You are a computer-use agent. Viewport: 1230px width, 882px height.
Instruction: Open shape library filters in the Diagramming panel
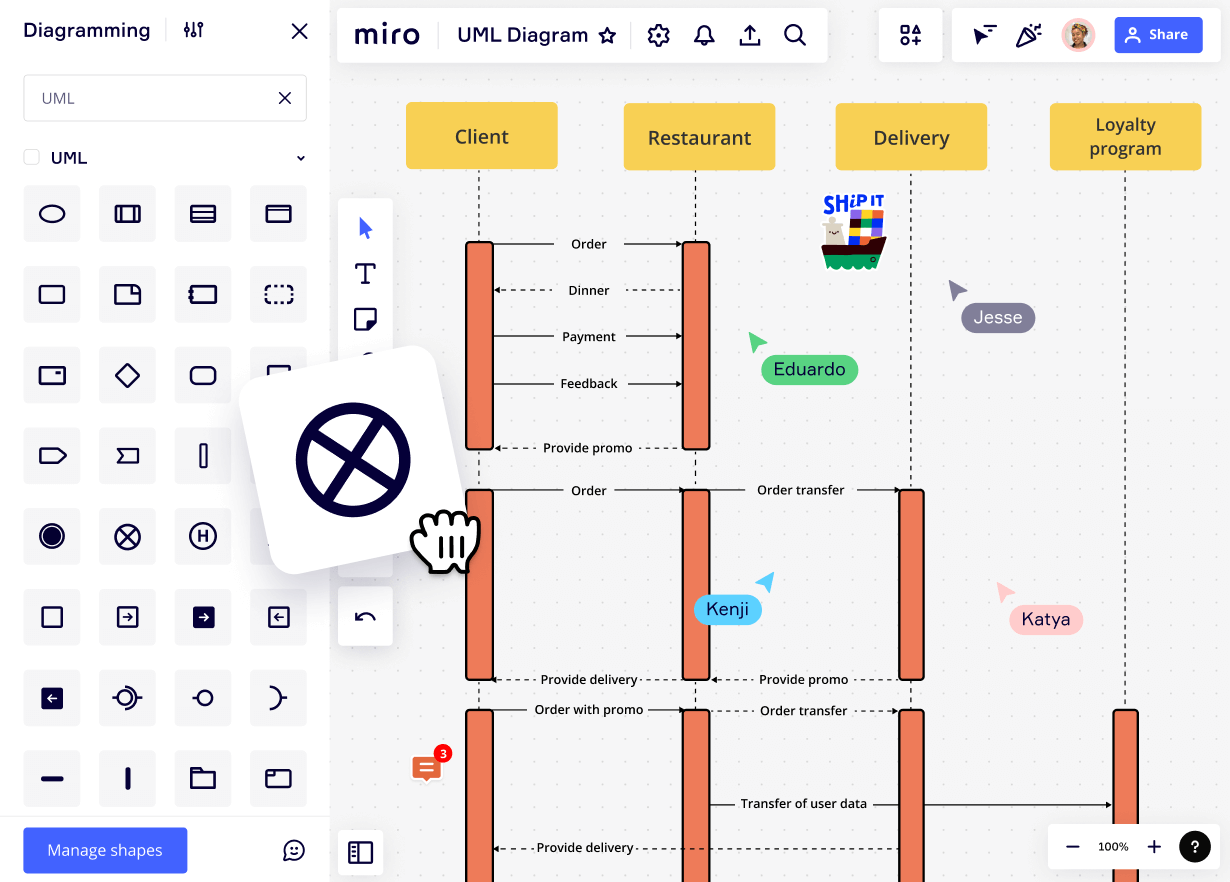coord(193,30)
